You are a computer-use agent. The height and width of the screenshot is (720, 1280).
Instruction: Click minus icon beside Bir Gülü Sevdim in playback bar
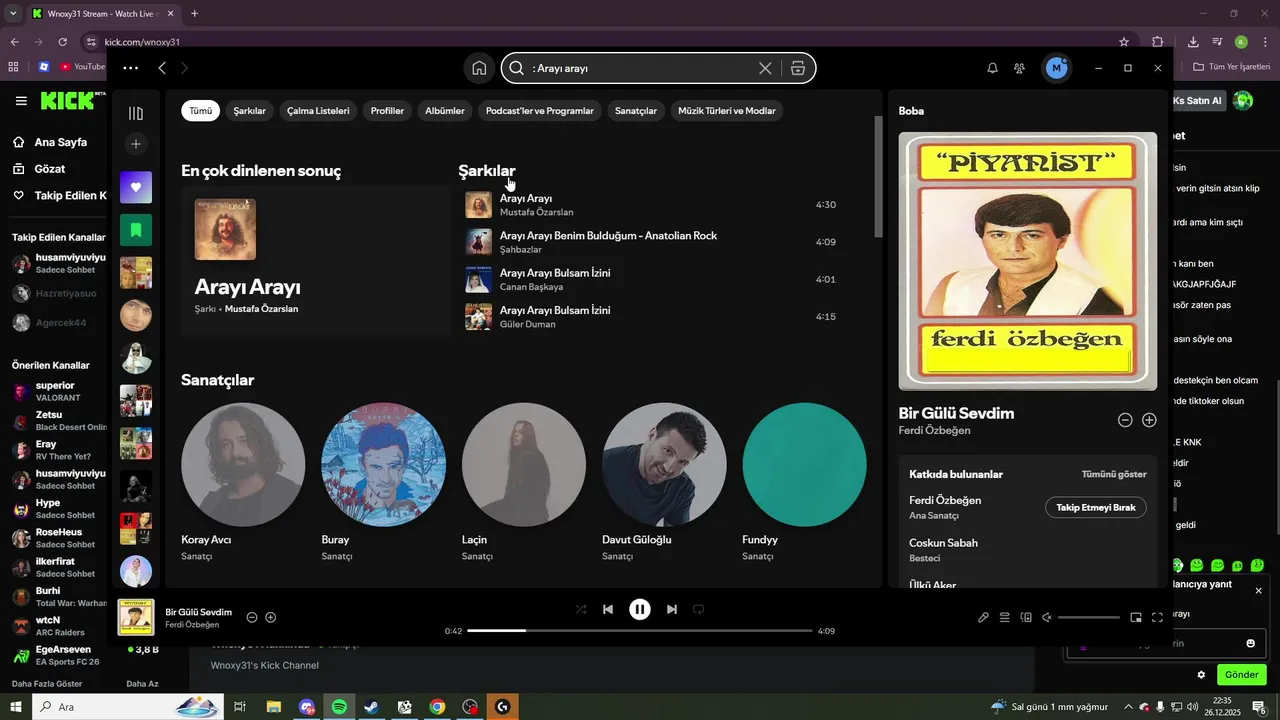click(252, 617)
